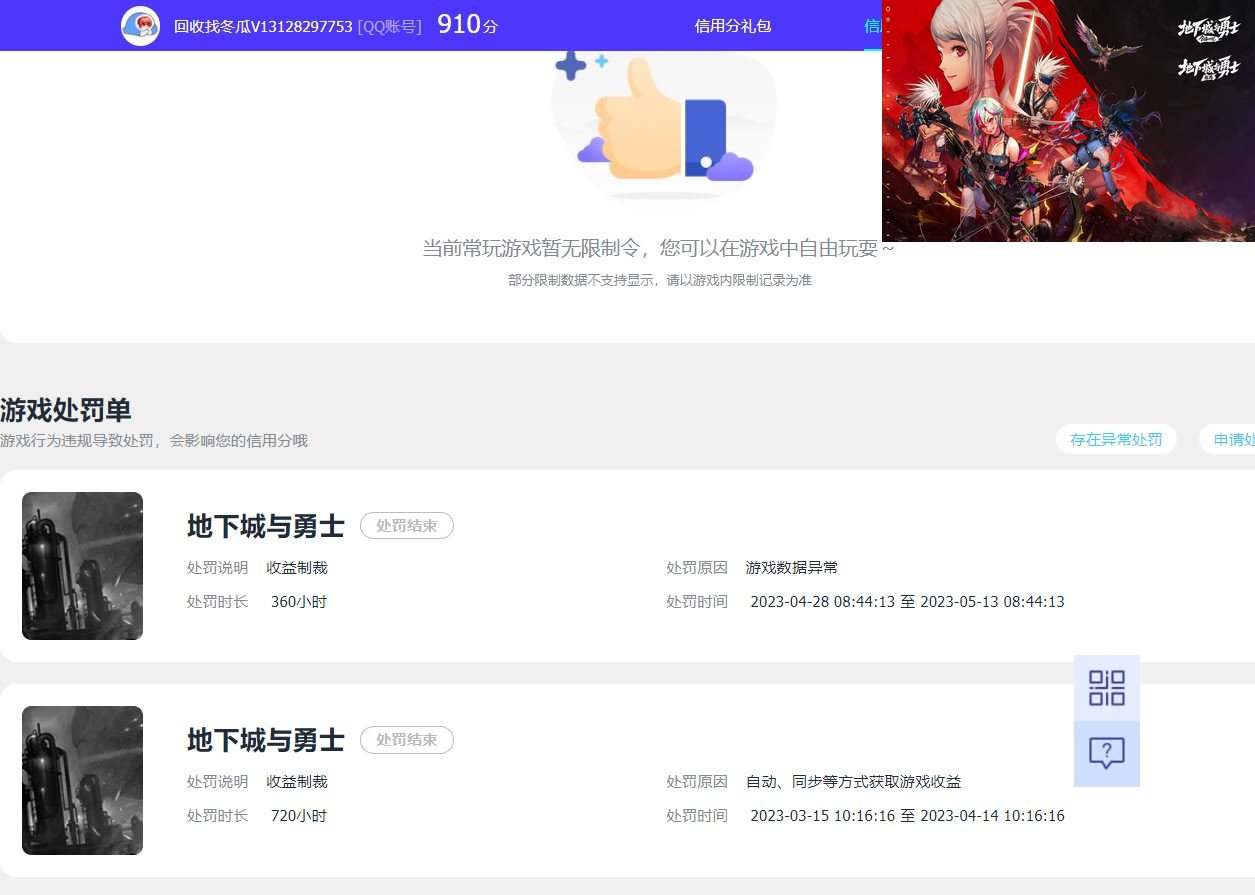This screenshot has height=895, width=1255.
Task: Click the [QQ账号] label
Action: click(x=389, y=26)
